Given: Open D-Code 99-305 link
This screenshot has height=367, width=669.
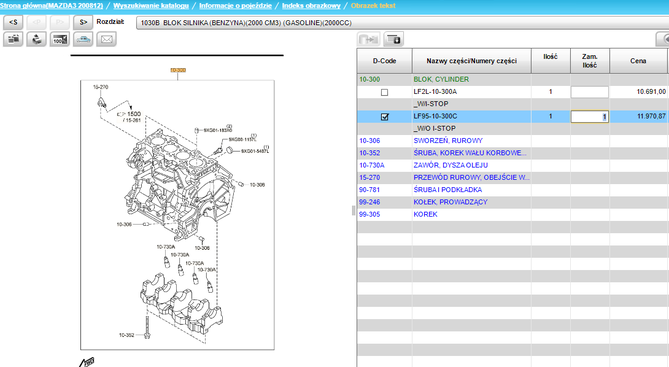Looking at the screenshot, I should click(369, 214).
